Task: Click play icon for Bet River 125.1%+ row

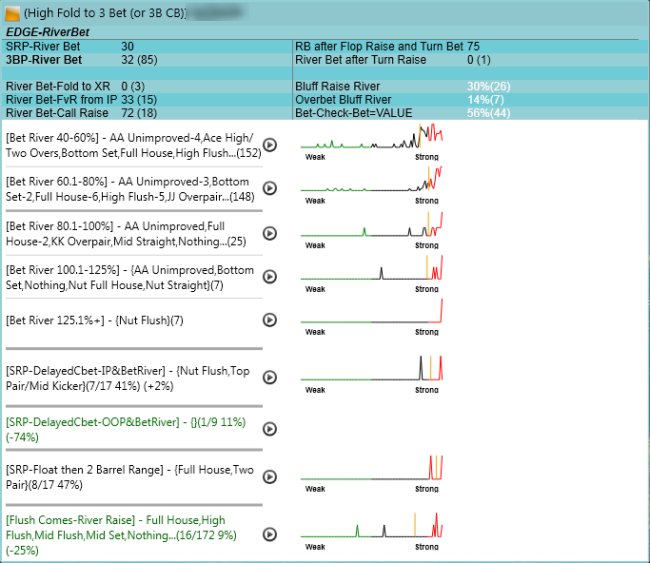Action: click(269, 319)
